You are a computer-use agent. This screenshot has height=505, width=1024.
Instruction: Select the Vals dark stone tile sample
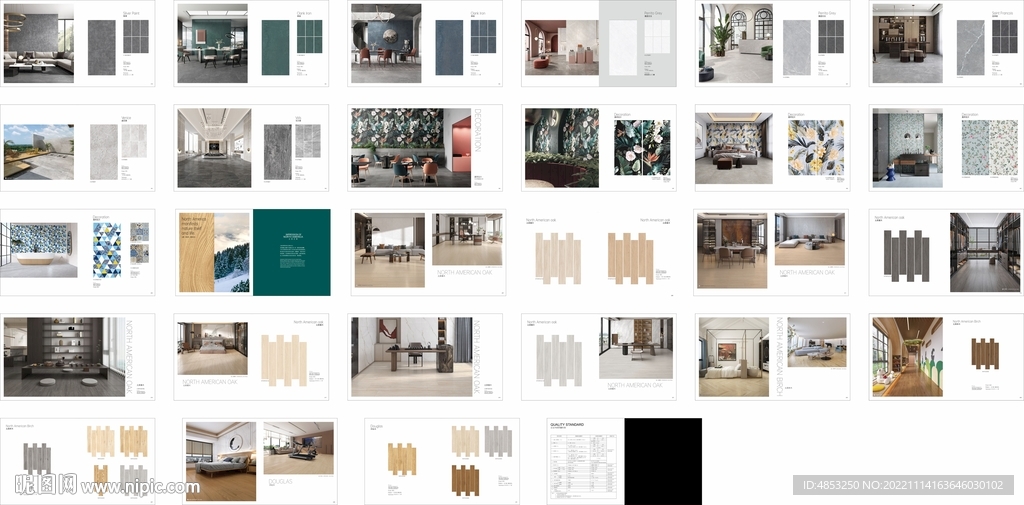[278, 152]
